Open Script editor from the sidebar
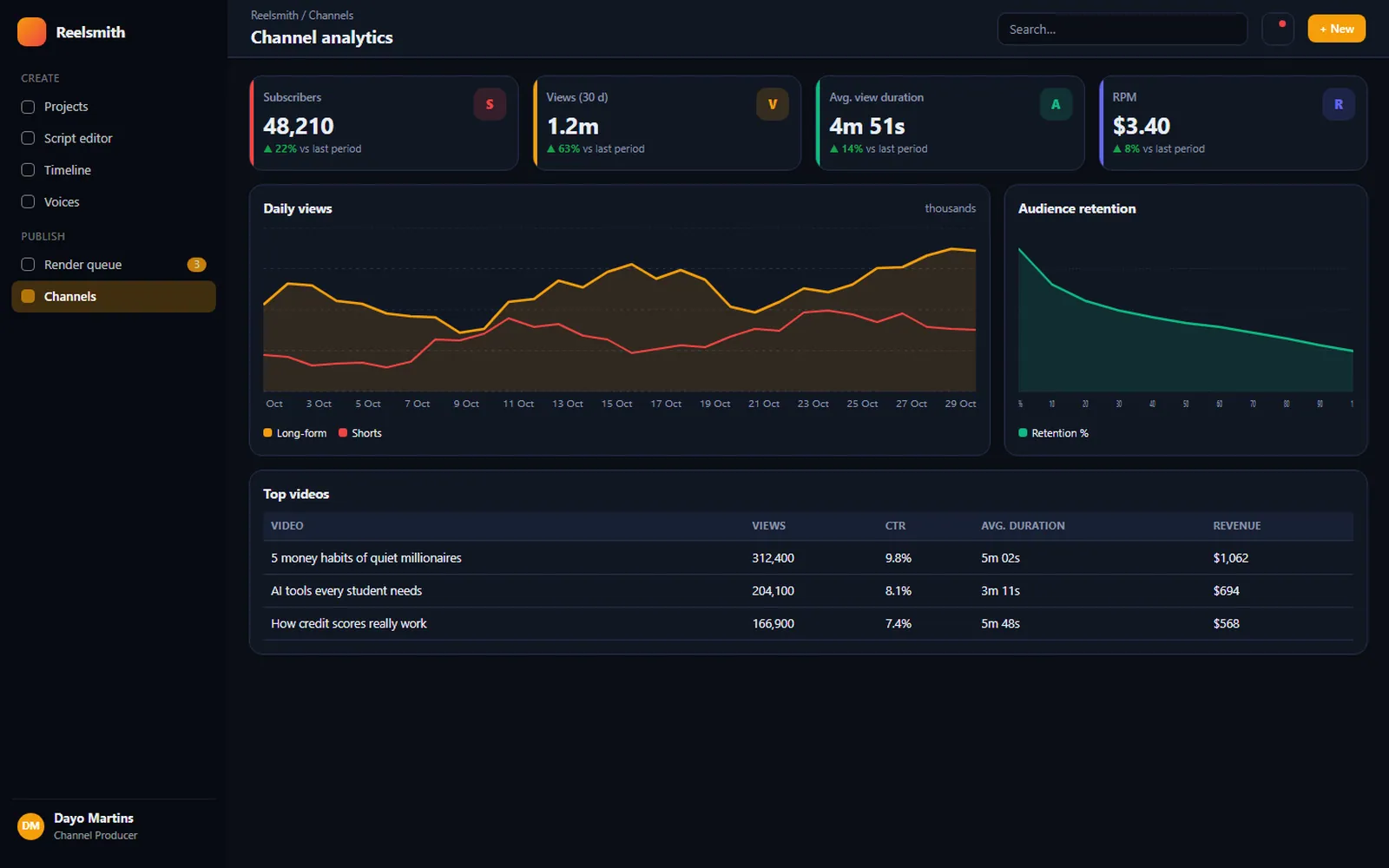Screen dimensions: 1389x868 click(114, 138)
